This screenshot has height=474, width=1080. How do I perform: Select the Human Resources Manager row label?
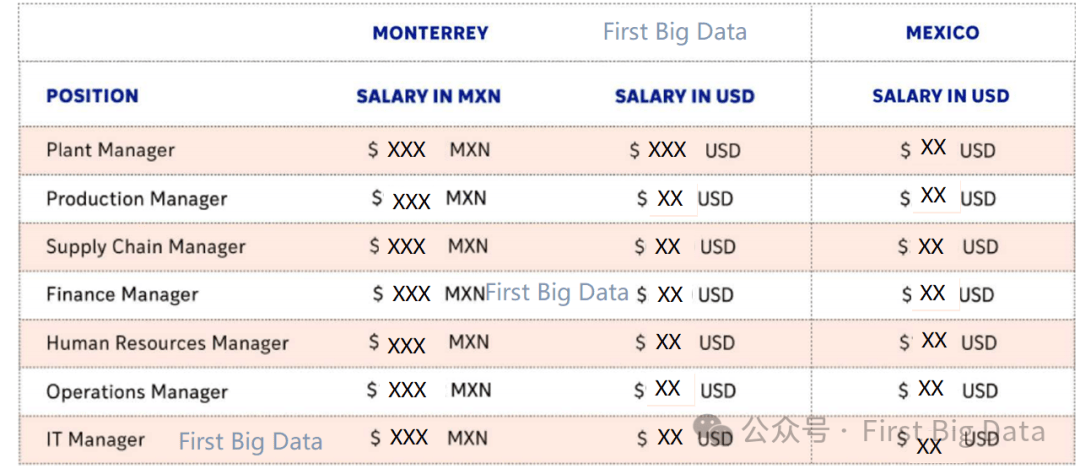tap(167, 343)
